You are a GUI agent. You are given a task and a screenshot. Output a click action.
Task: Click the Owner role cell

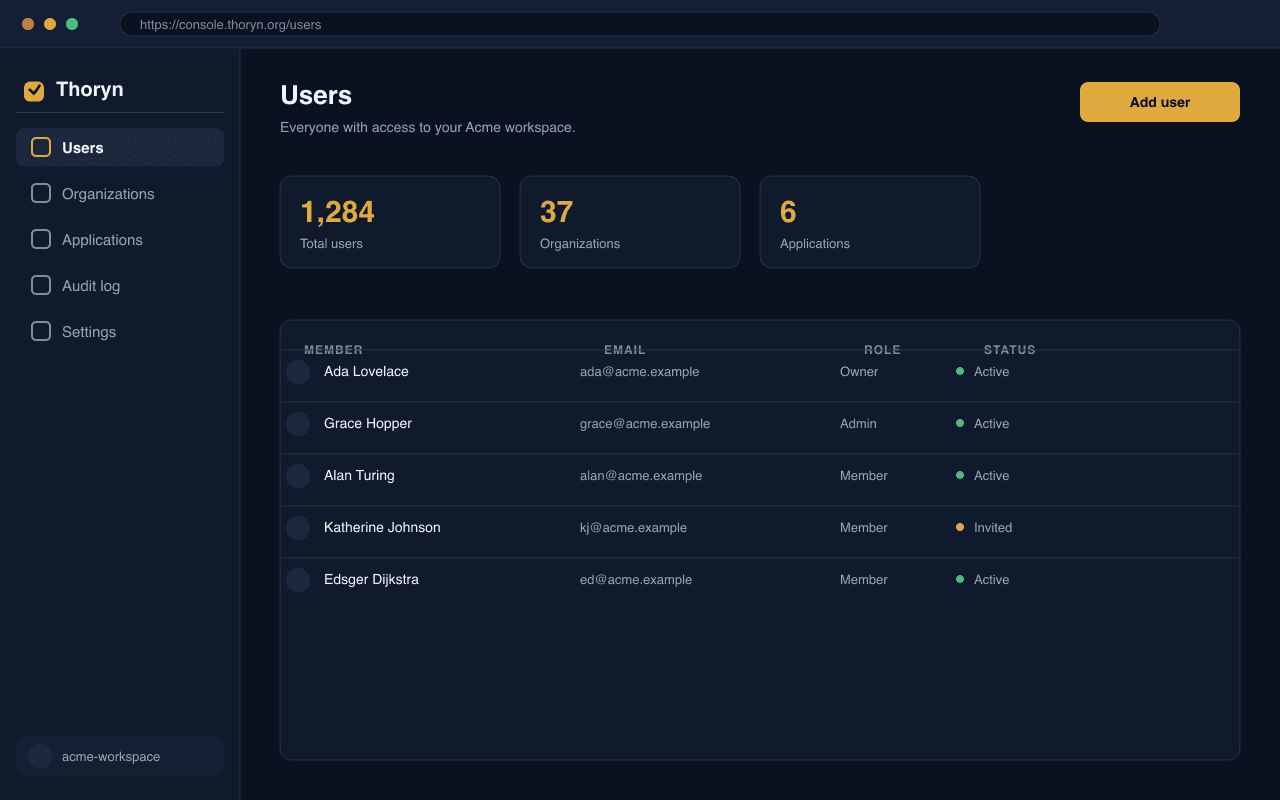[859, 372]
